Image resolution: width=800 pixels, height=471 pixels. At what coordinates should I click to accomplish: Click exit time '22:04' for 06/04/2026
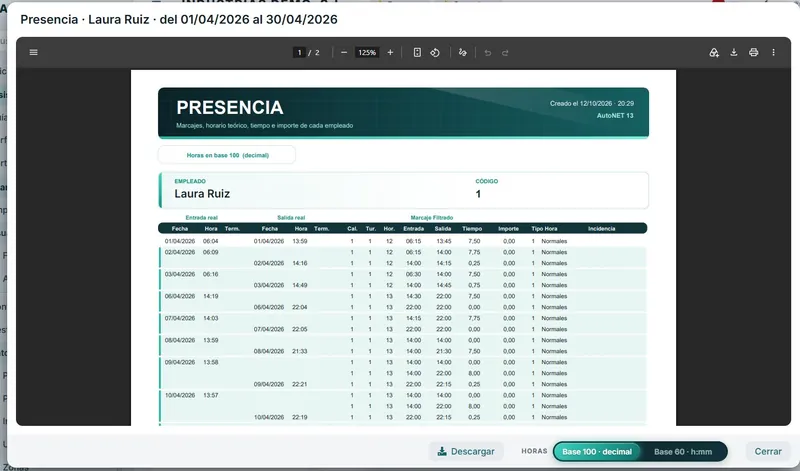[x=300, y=307]
